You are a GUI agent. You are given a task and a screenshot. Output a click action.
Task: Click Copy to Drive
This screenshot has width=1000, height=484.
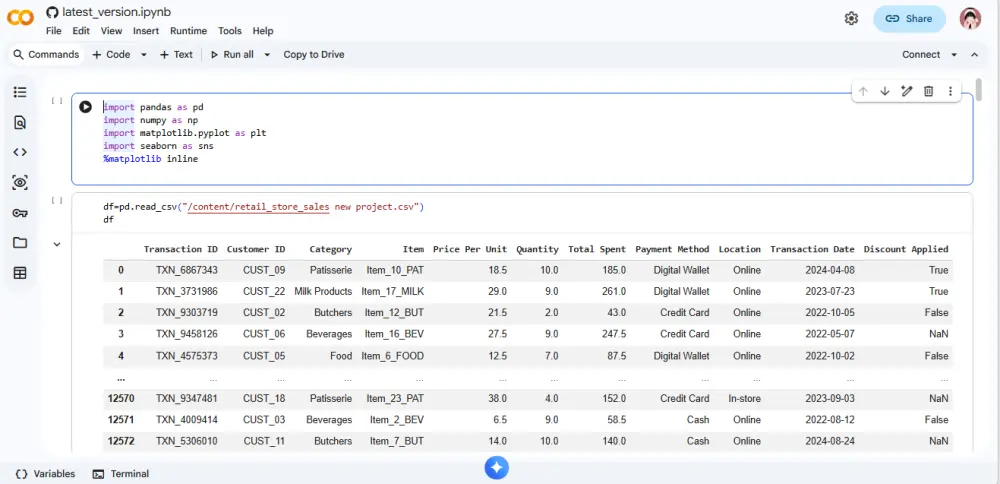coord(314,55)
